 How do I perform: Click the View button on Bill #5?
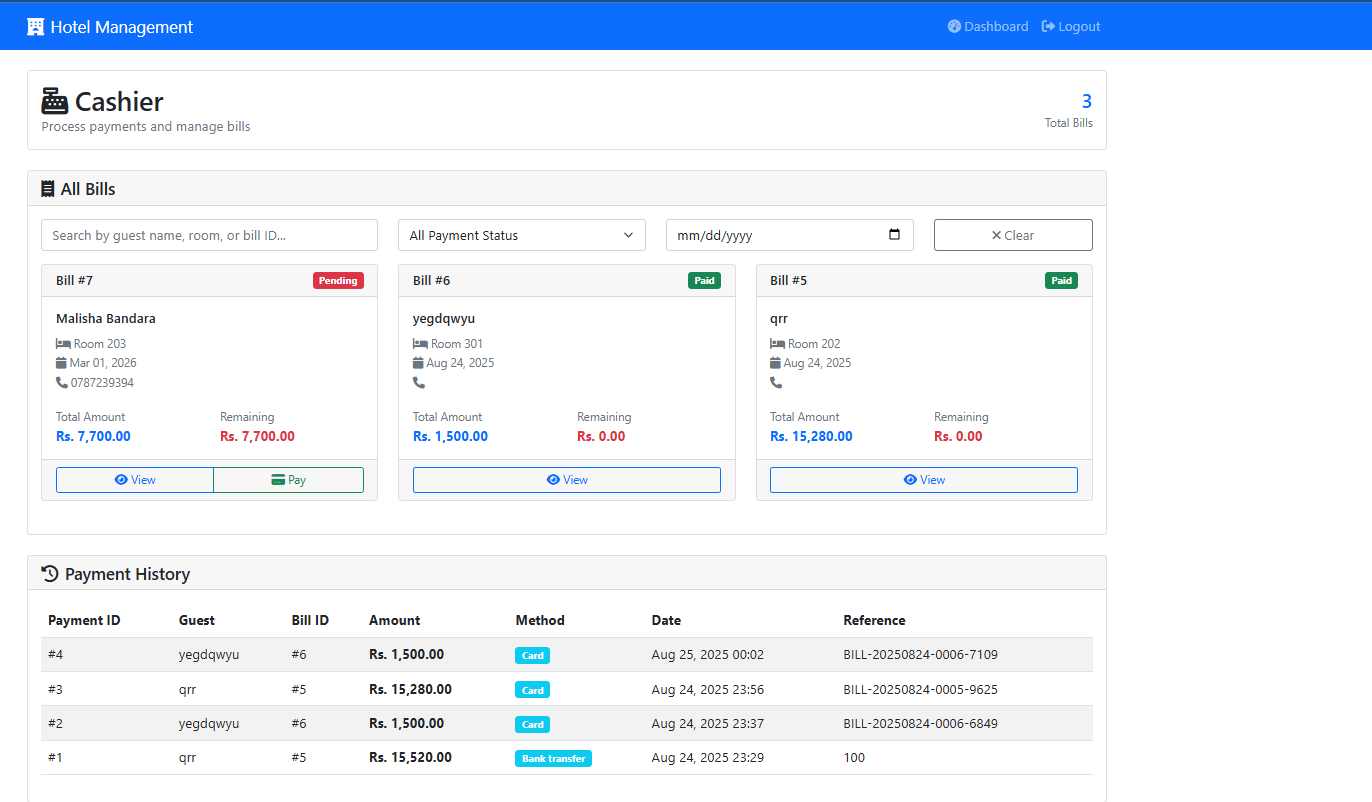[923, 480]
